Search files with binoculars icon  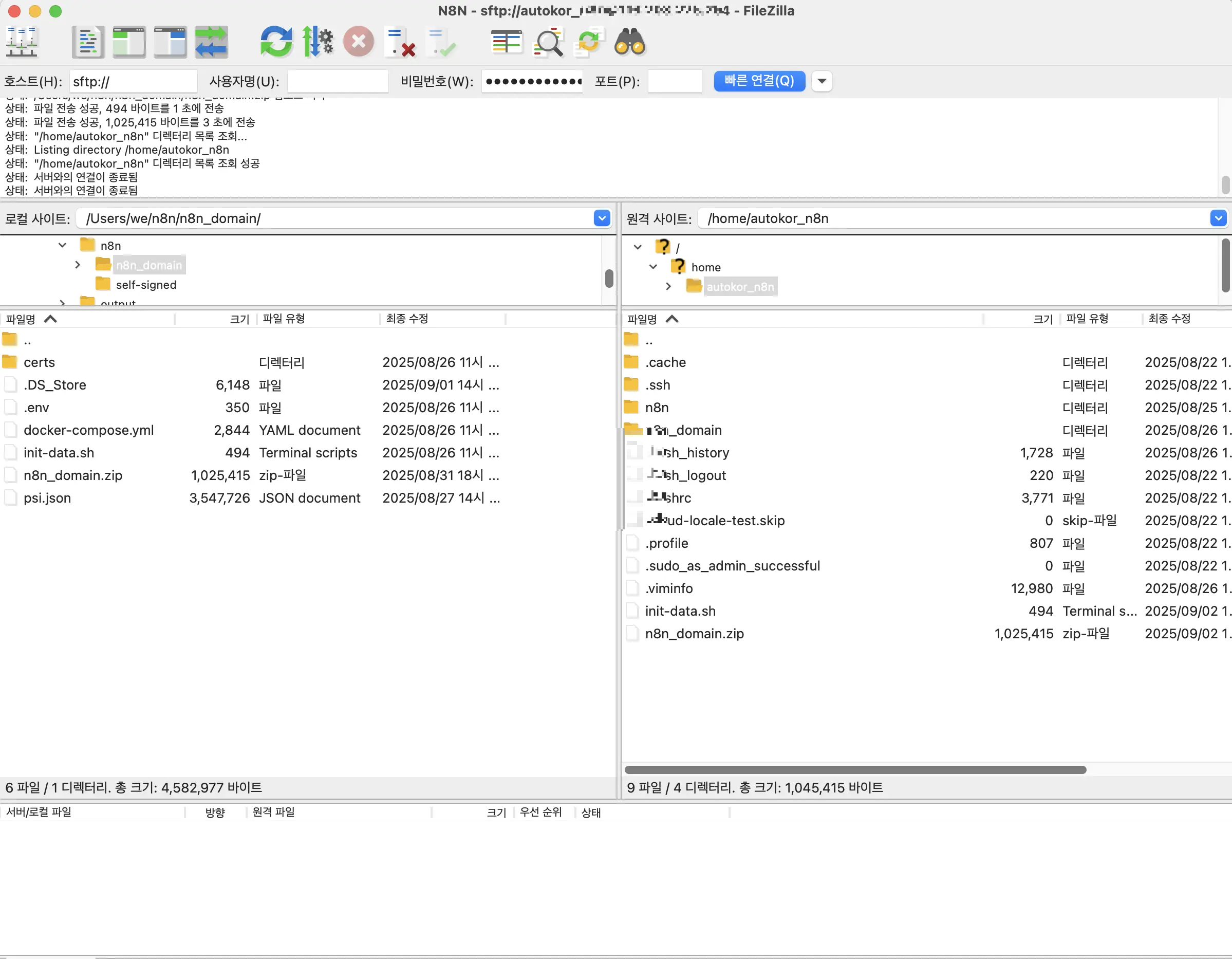point(629,42)
